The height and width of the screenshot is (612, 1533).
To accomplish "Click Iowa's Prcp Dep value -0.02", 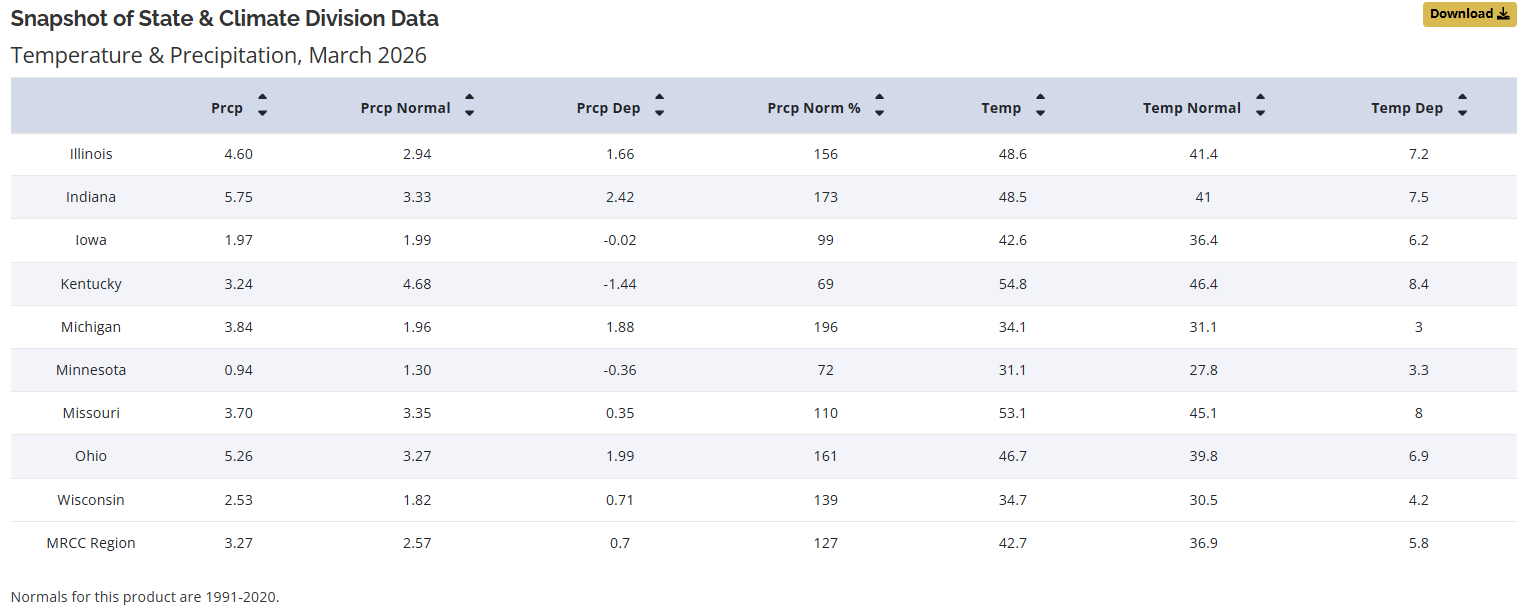I will click(x=620, y=240).
